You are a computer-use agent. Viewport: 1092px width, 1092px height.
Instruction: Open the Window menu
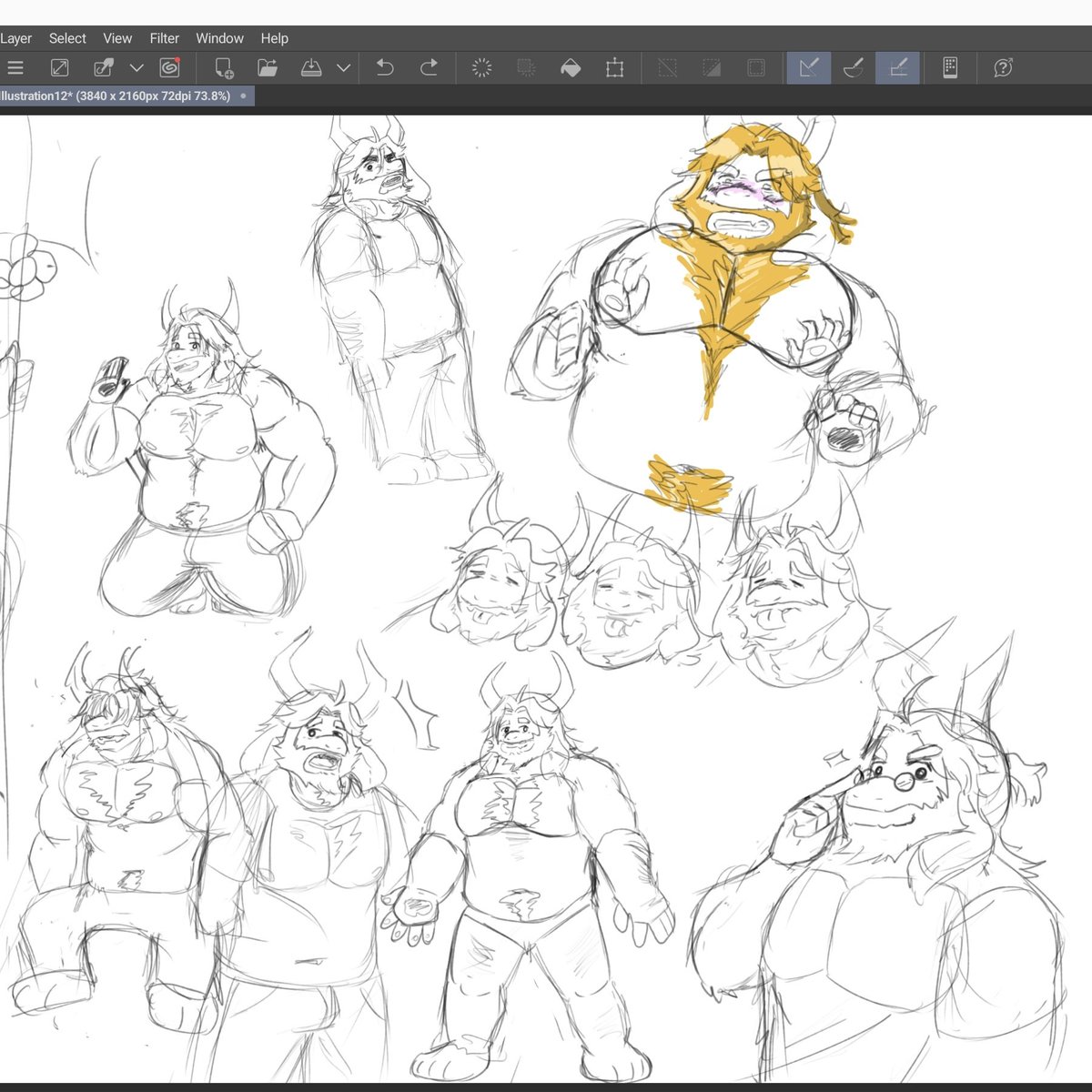click(219, 38)
